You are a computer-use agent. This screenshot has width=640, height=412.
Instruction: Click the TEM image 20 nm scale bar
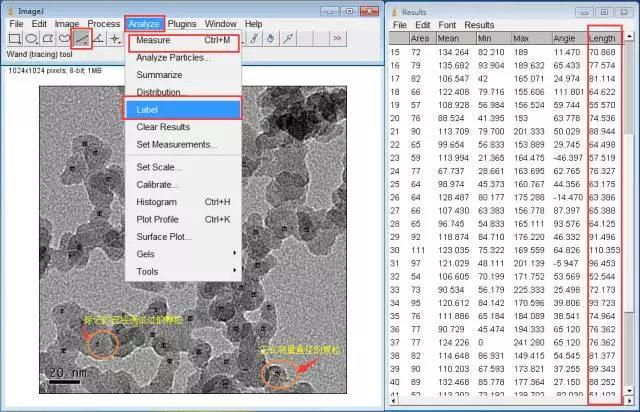pyautogui.click(x=64, y=380)
